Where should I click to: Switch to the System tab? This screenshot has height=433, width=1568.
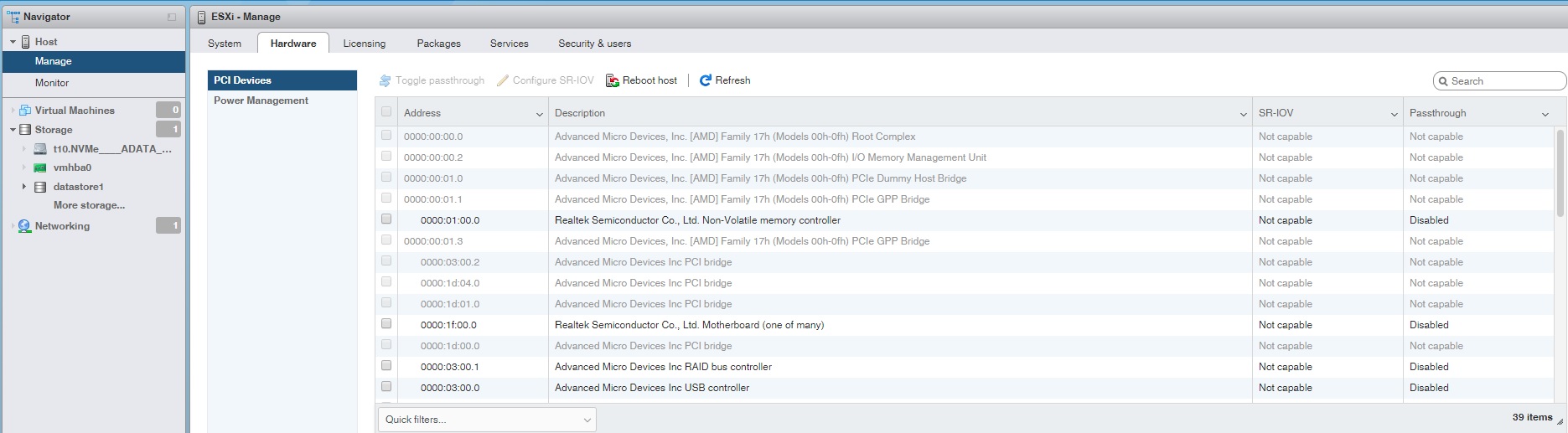pos(225,44)
